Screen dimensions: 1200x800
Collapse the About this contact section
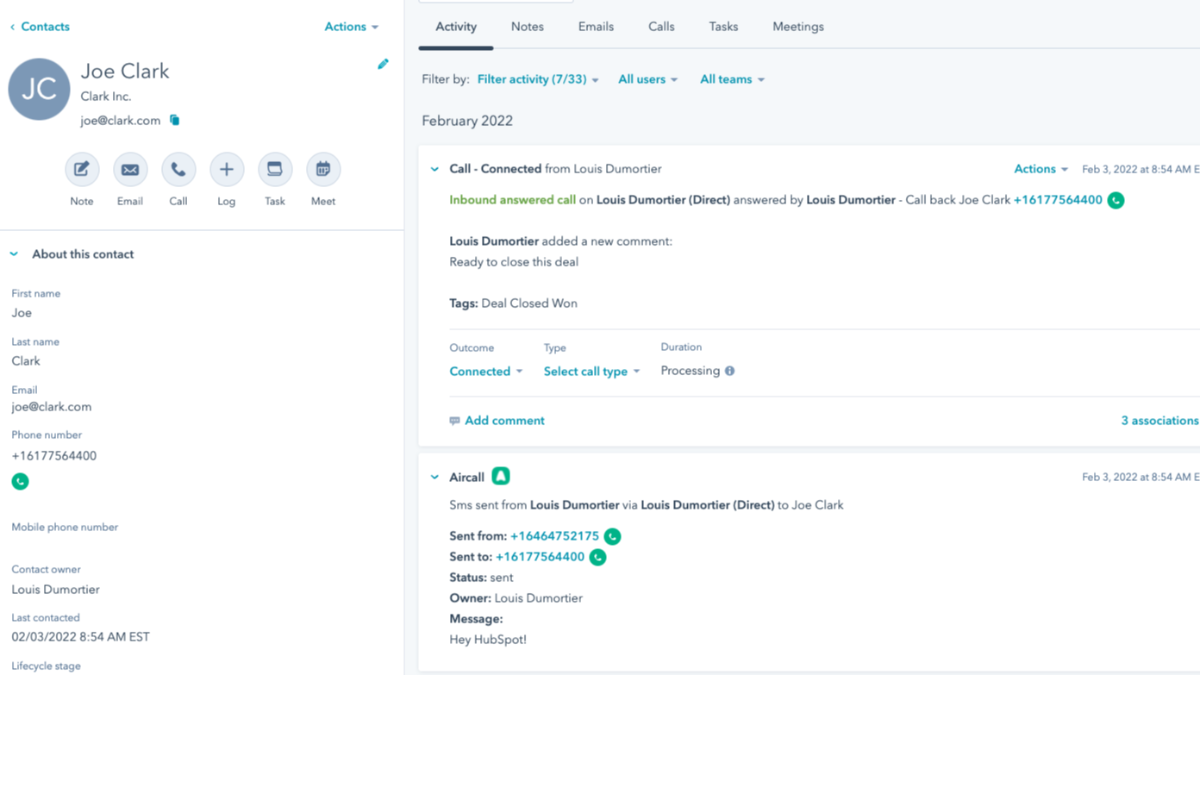click(x=14, y=254)
